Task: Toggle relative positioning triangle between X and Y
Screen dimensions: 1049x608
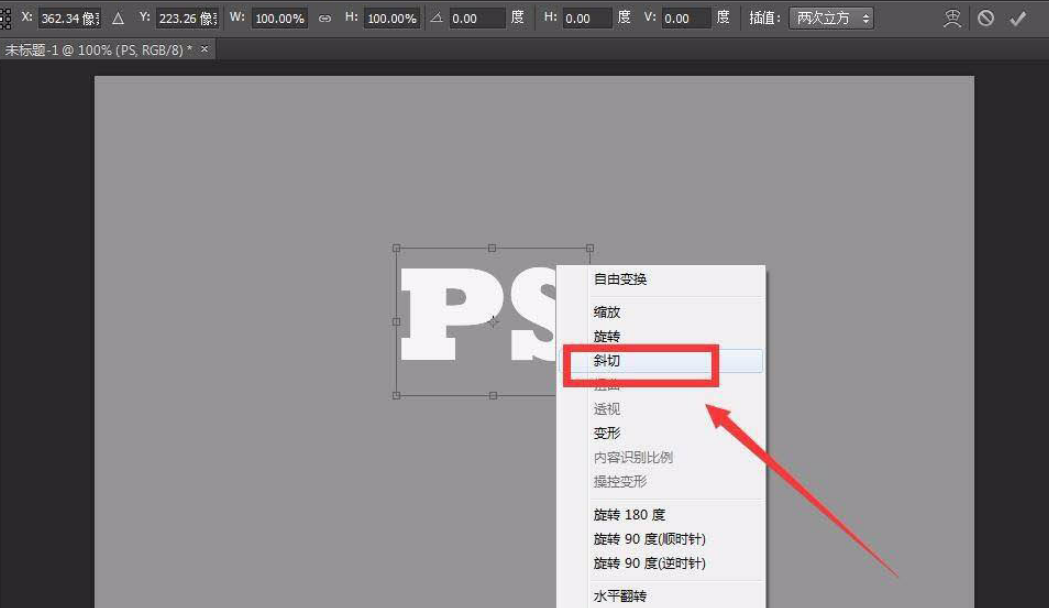Action: (118, 18)
